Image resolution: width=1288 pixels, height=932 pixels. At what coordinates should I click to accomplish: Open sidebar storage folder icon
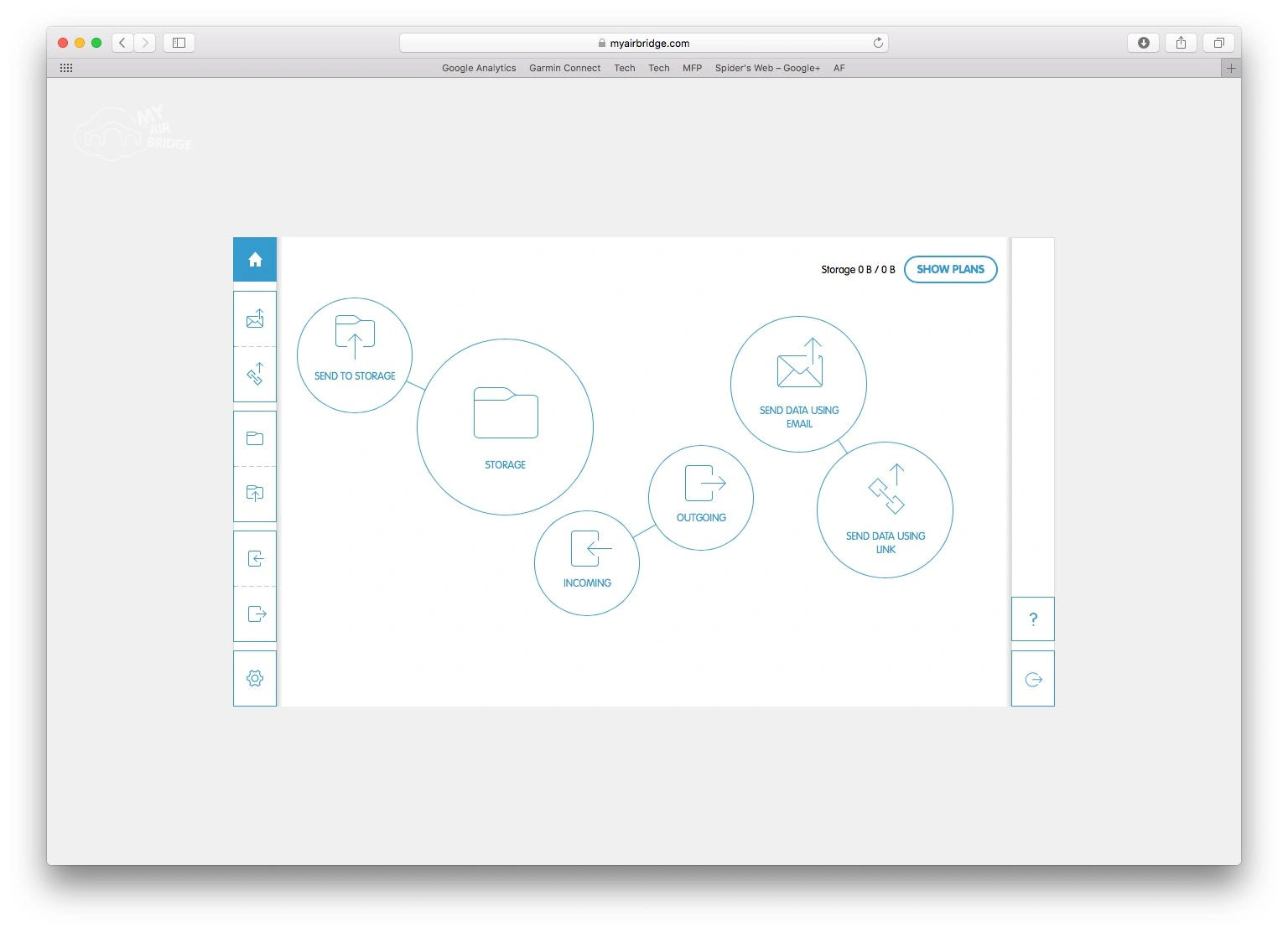coord(255,438)
